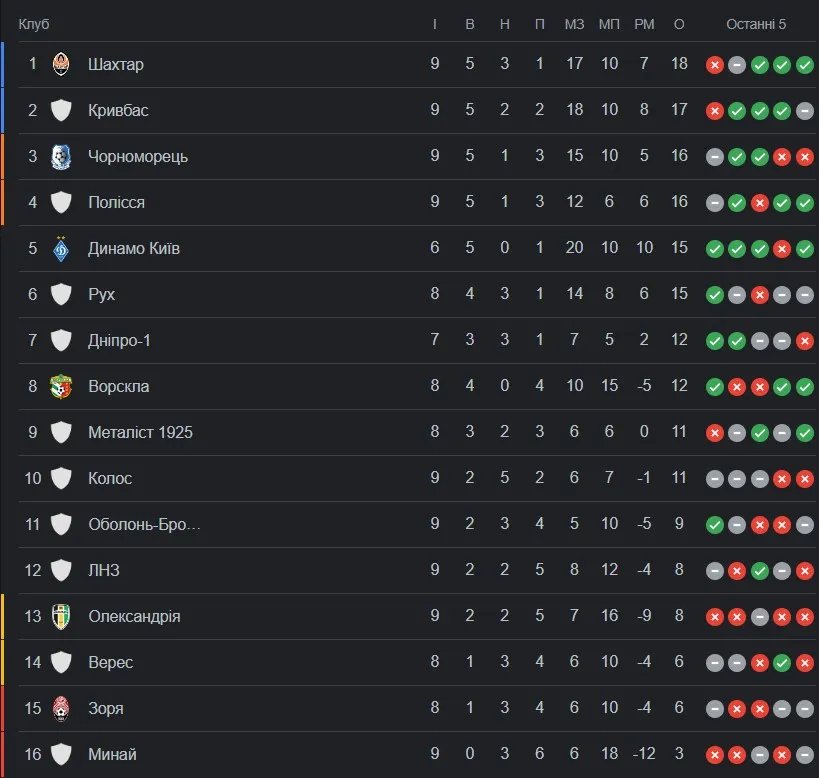The width and height of the screenshot is (819, 778).
Task: Click the placeholder shield beside Кривбас
Action: [x=61, y=110]
